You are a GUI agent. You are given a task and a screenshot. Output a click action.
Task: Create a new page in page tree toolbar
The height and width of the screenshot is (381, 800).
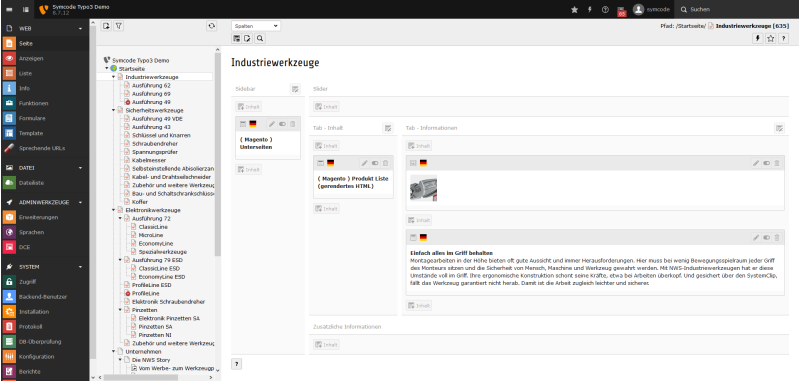[106, 26]
